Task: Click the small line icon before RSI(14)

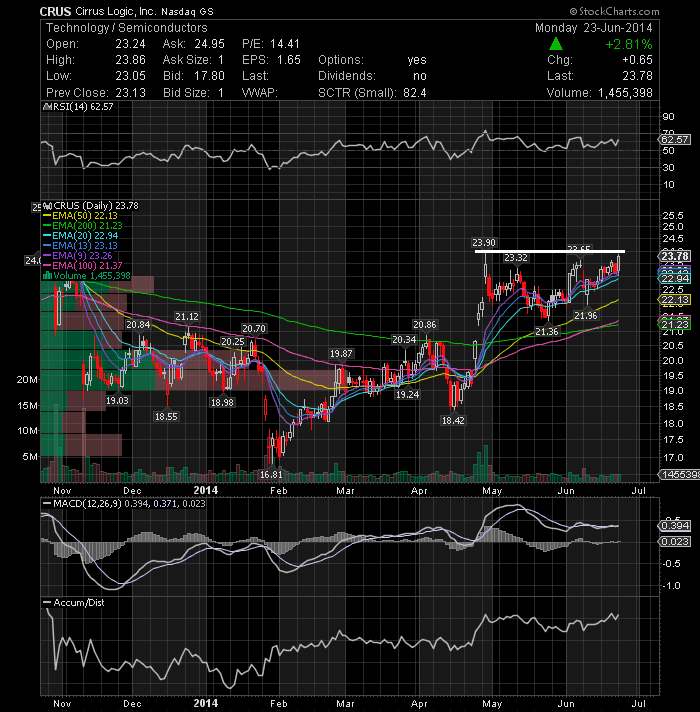Action: click(46, 107)
